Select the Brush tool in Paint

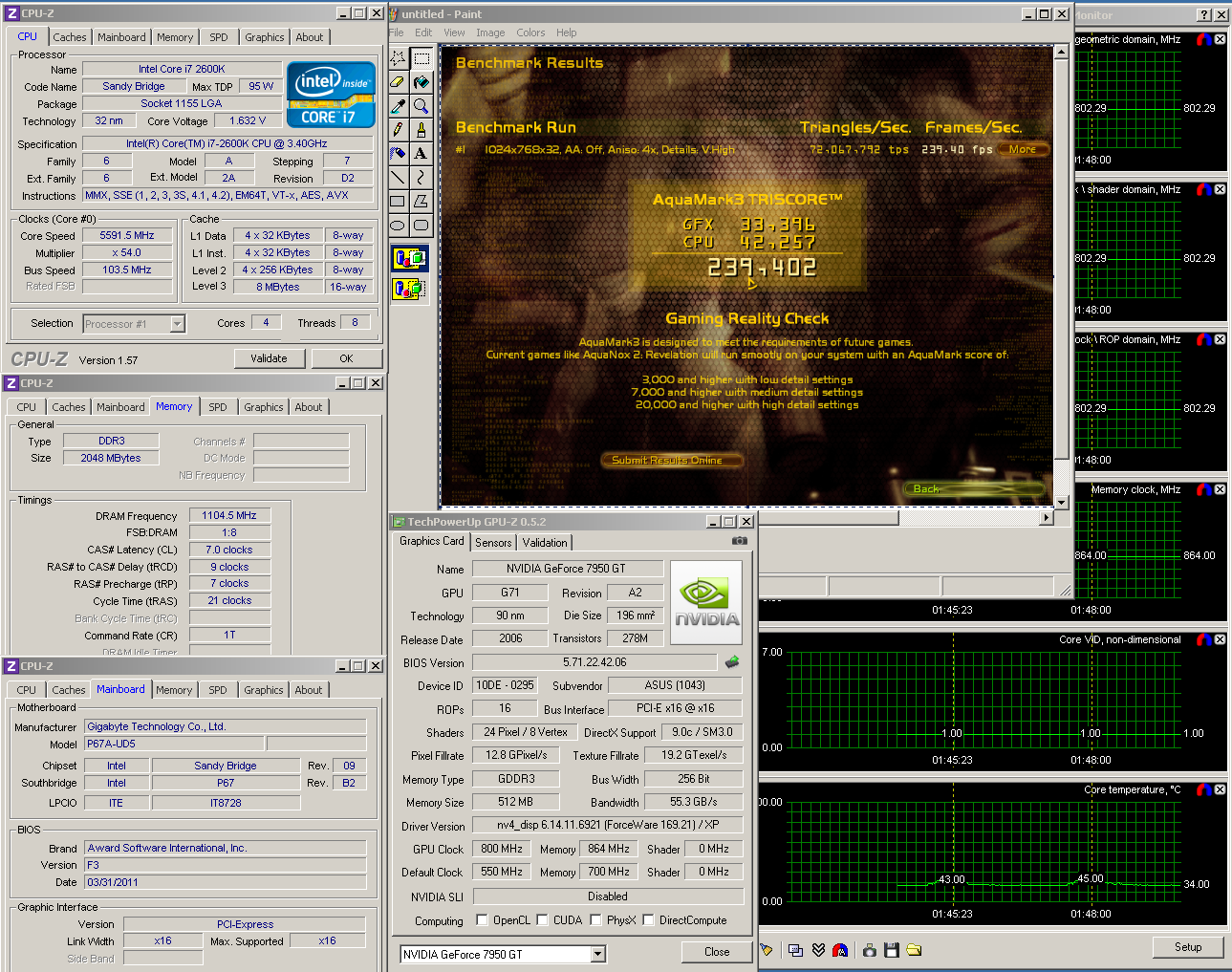point(421,130)
